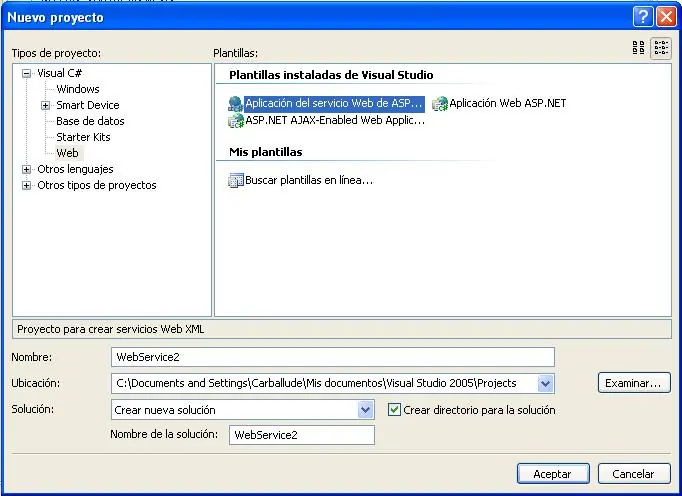682x496 pixels.
Task: Select Windows project type
Action: click(x=78, y=89)
